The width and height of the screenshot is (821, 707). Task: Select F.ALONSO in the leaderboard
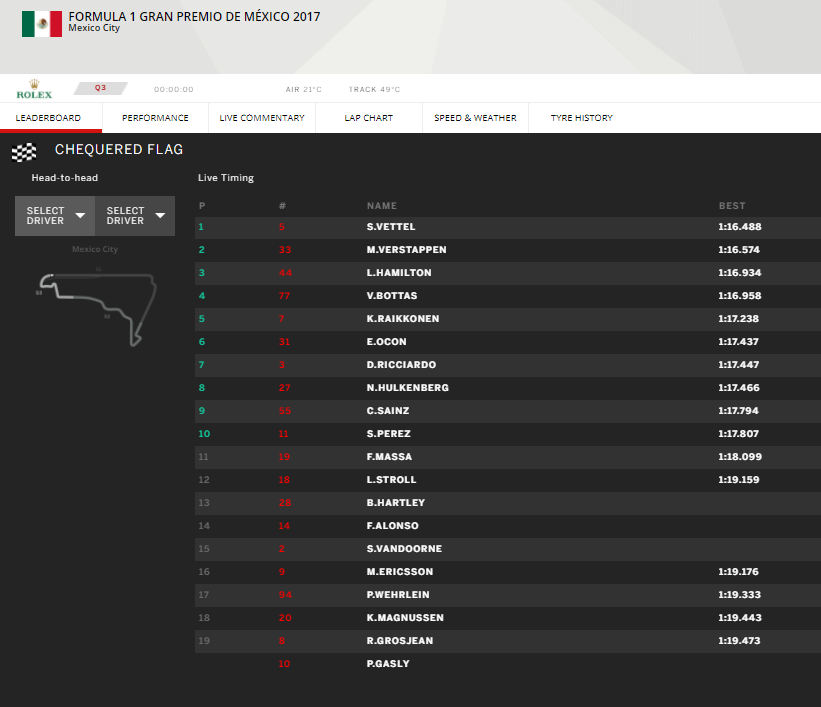392,526
